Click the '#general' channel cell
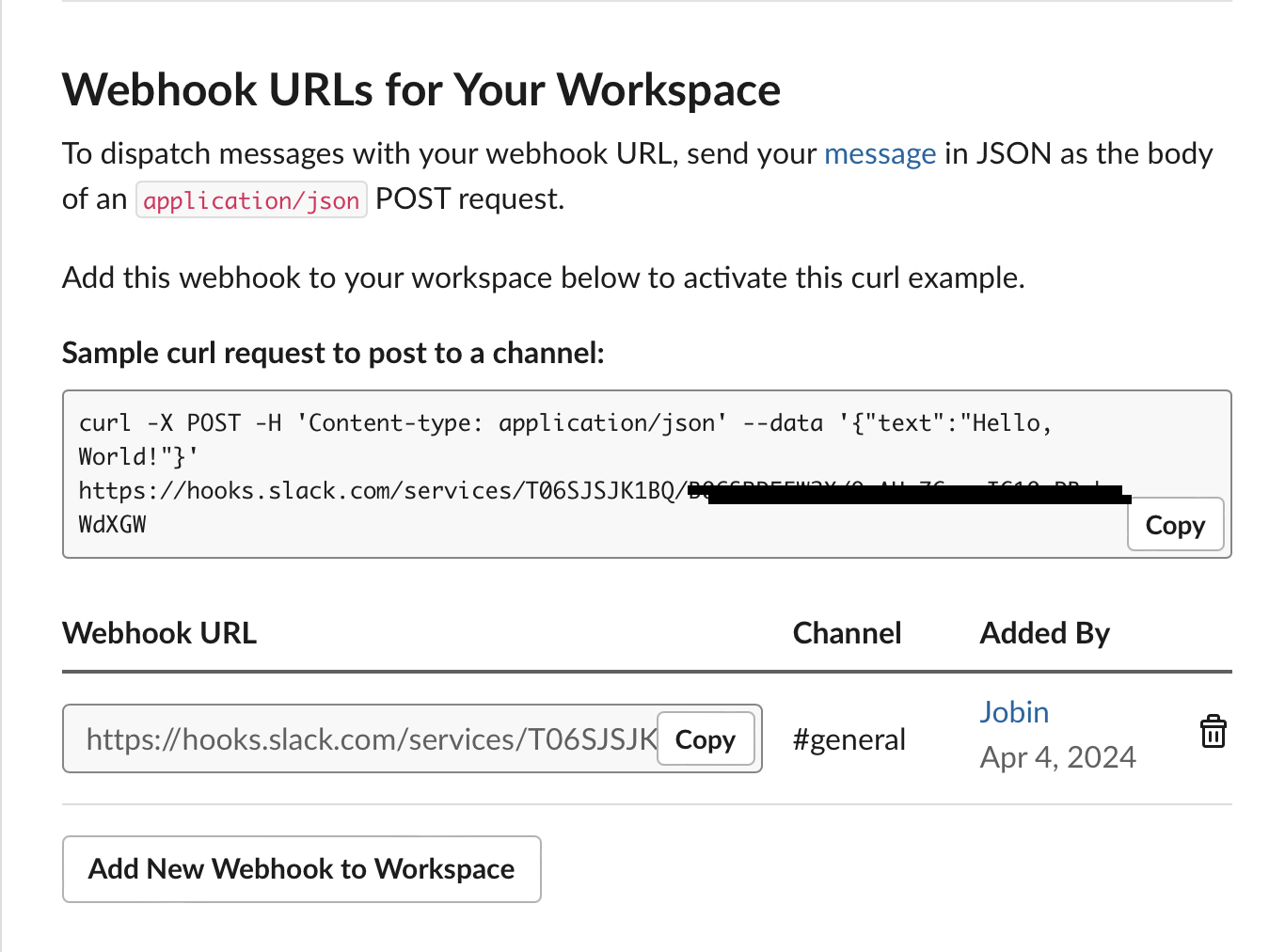The image size is (1285, 952). point(849,739)
